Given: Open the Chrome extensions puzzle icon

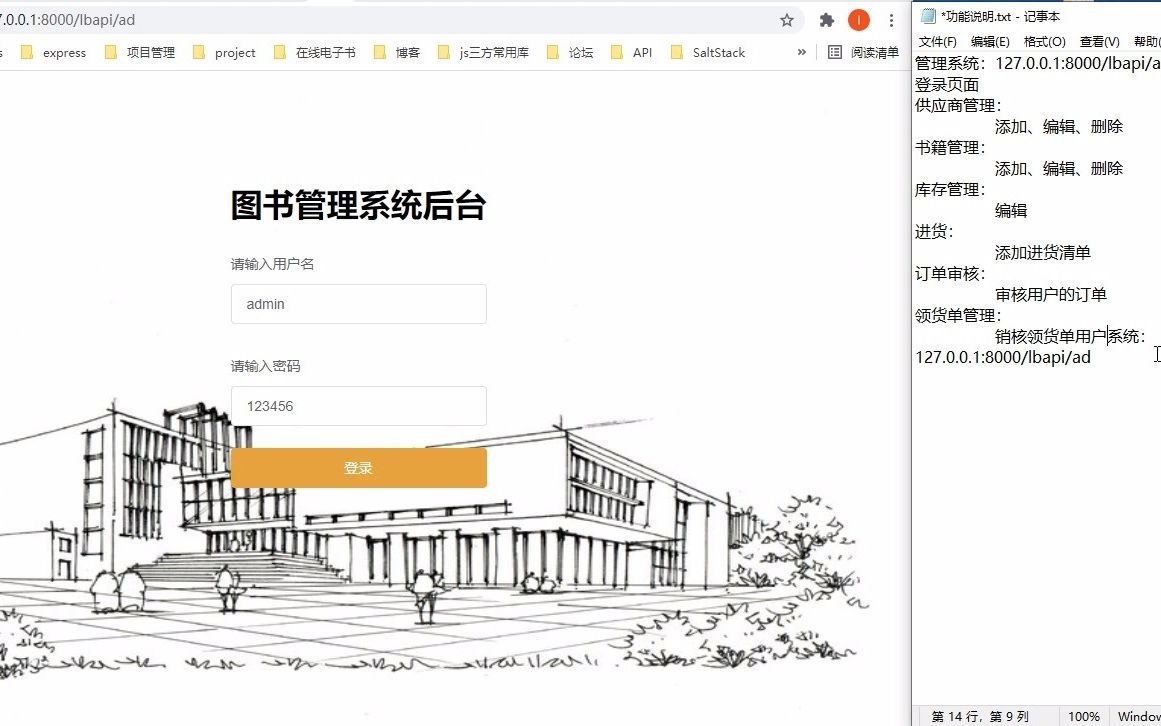Looking at the screenshot, I should pos(826,19).
